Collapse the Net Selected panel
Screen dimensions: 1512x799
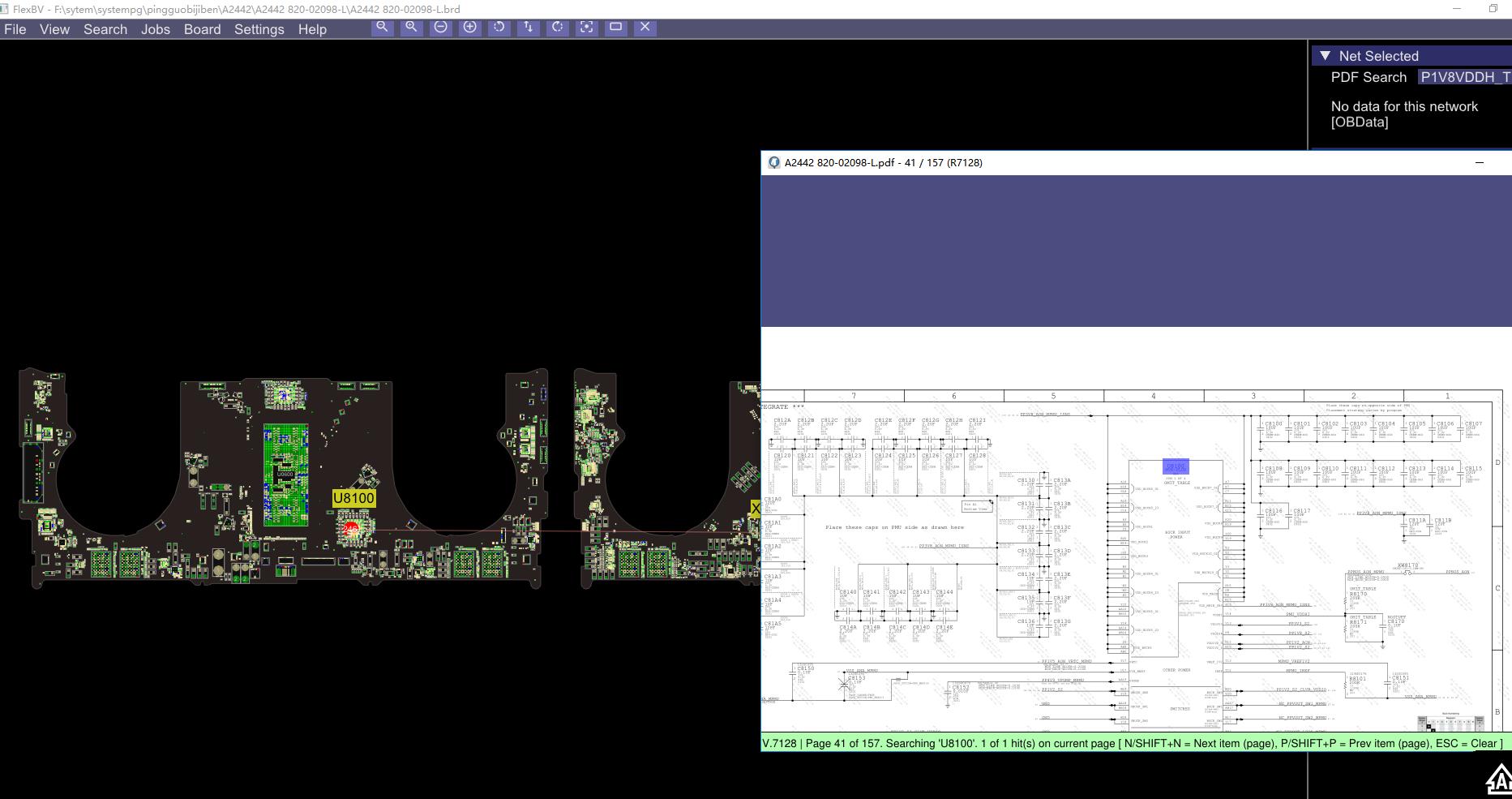pos(1325,56)
